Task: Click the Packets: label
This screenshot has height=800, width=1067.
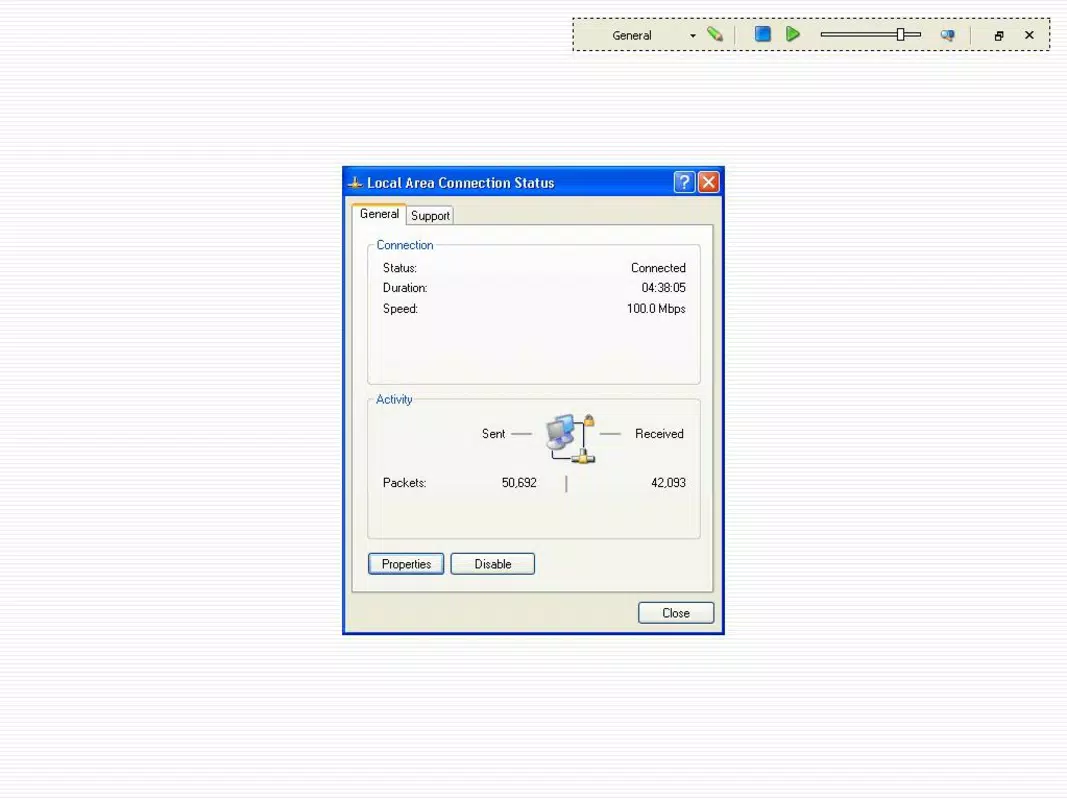Action: (404, 483)
